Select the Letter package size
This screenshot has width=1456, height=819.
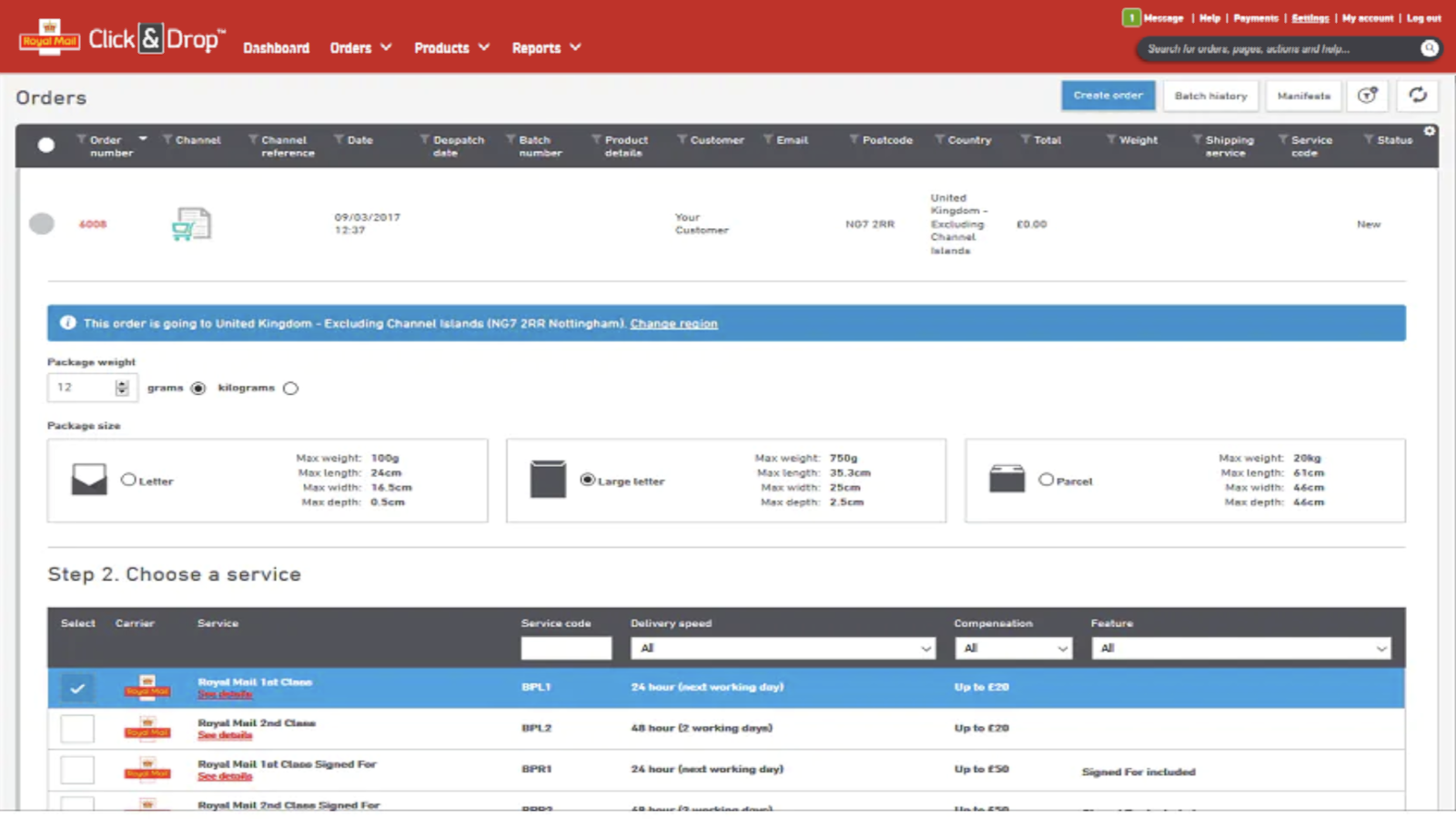tap(128, 480)
